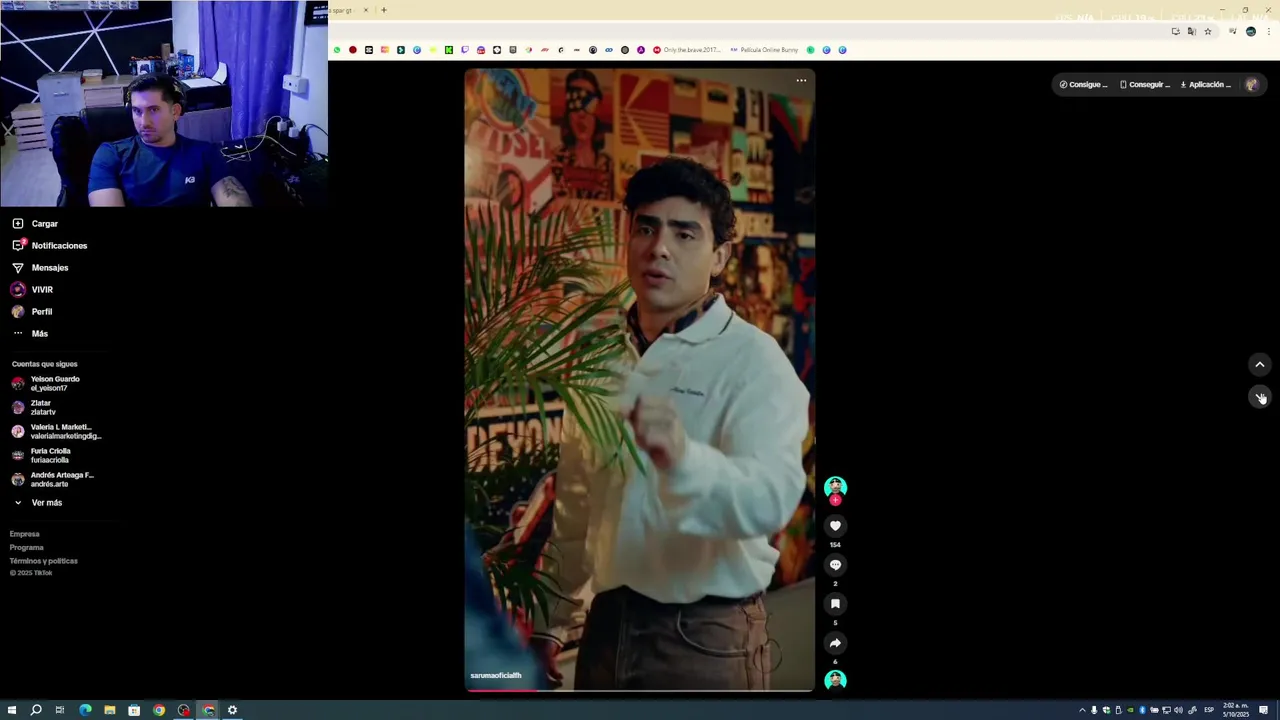
Task: Open a new browser tab with plus
Action: 384,10
